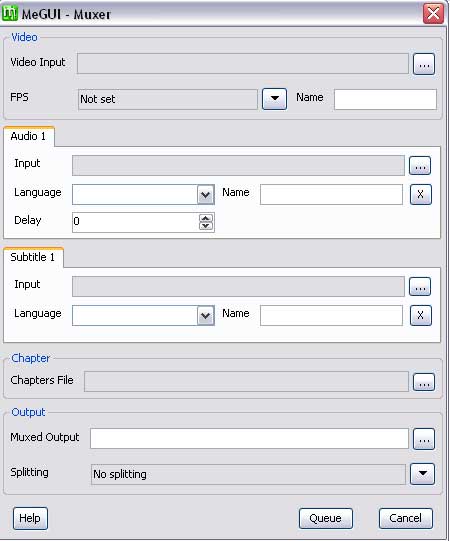Click the Cancel button
Screen dimensions: 450x541
405,518
